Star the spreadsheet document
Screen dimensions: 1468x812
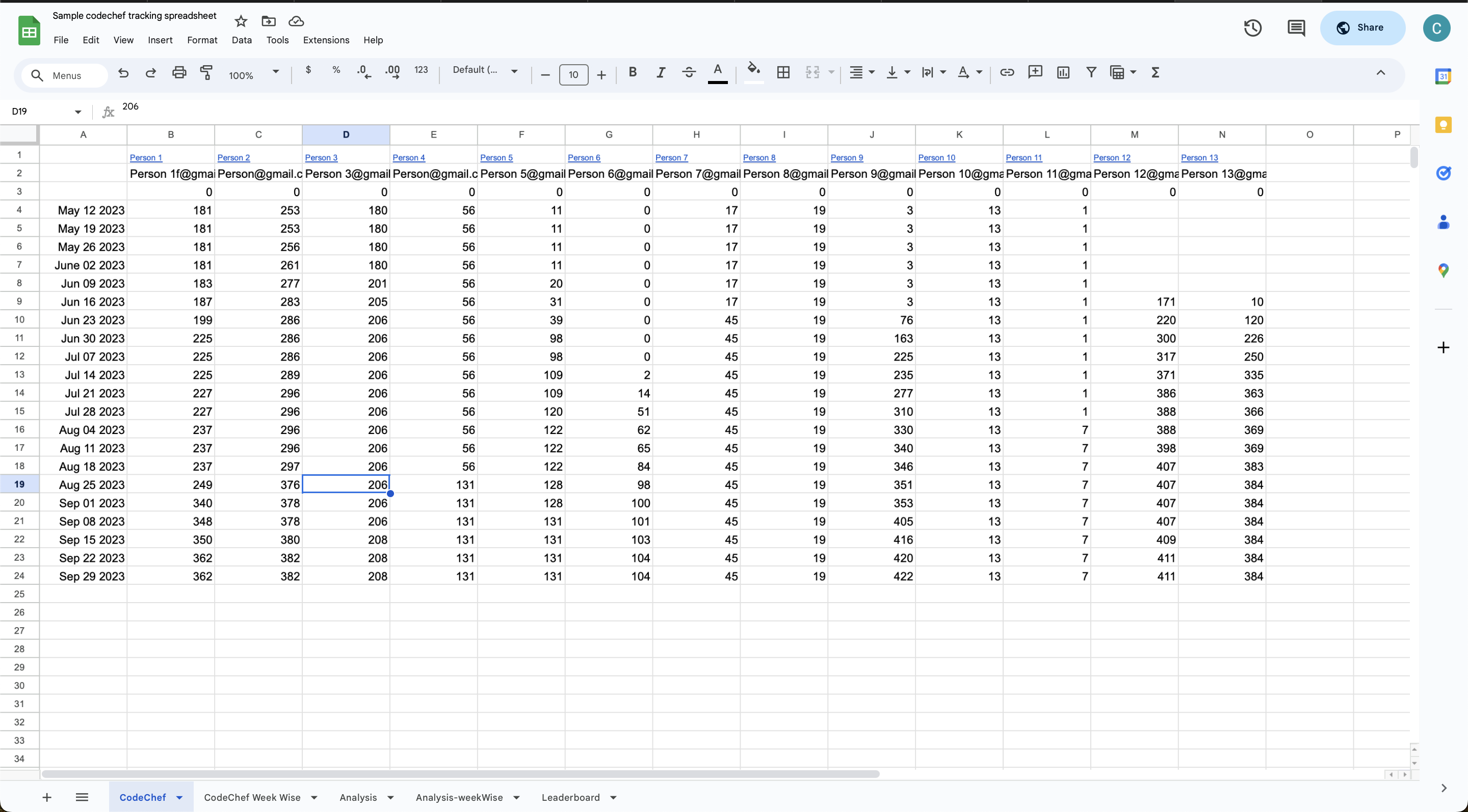click(241, 21)
